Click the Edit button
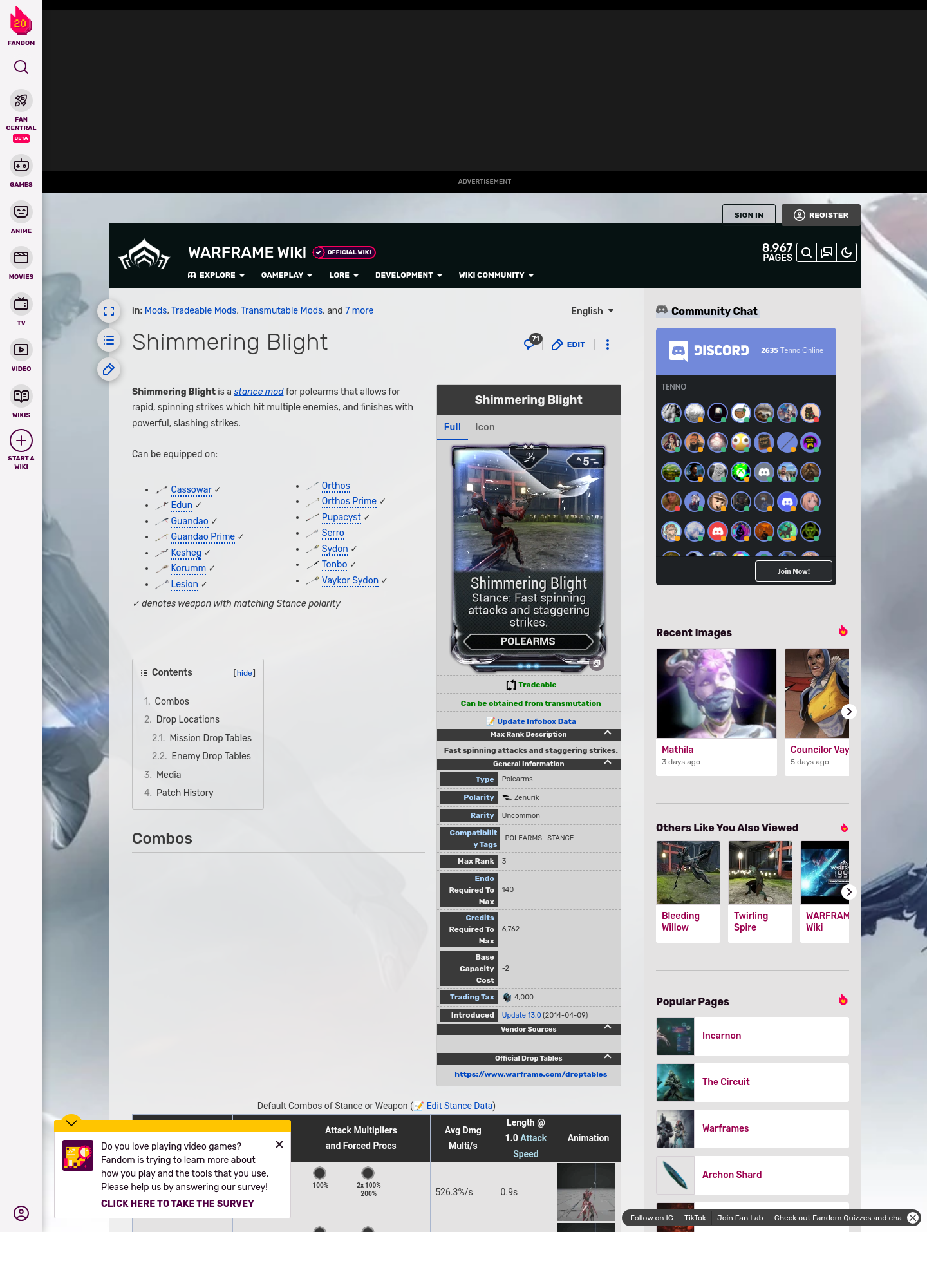Screen dimensions: 927x1288 click(x=568, y=345)
